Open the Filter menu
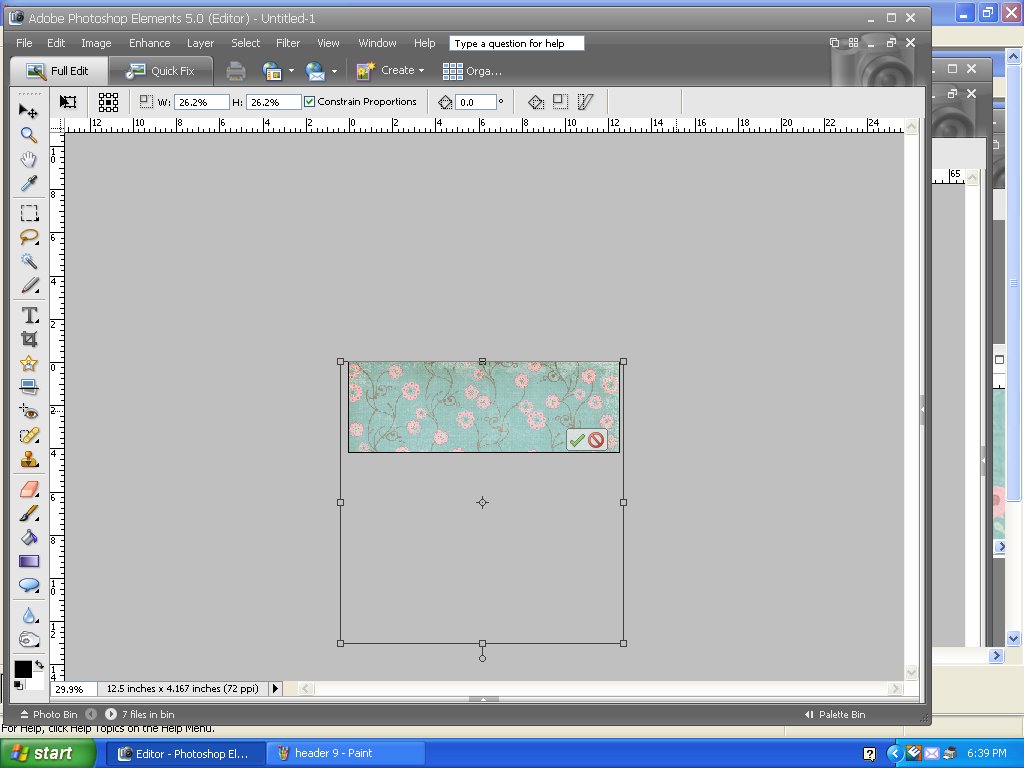This screenshot has width=1024, height=768. click(x=288, y=43)
